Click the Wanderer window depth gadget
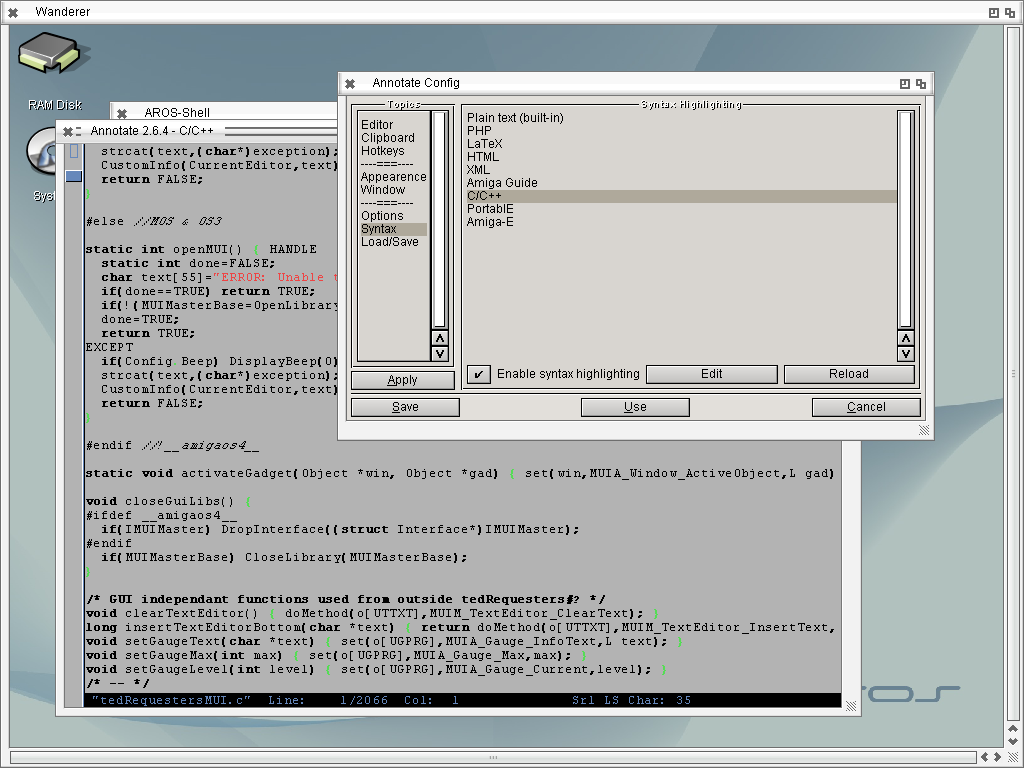This screenshot has height=768, width=1024. [x=1011, y=12]
